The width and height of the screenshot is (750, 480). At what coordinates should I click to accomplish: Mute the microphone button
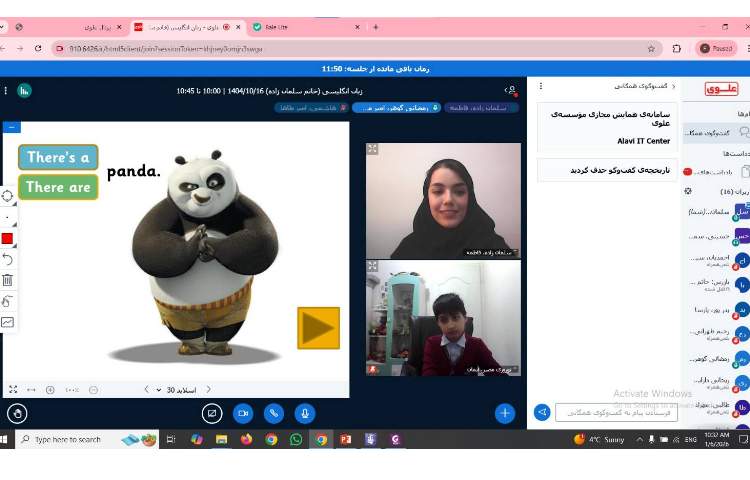tap(305, 414)
